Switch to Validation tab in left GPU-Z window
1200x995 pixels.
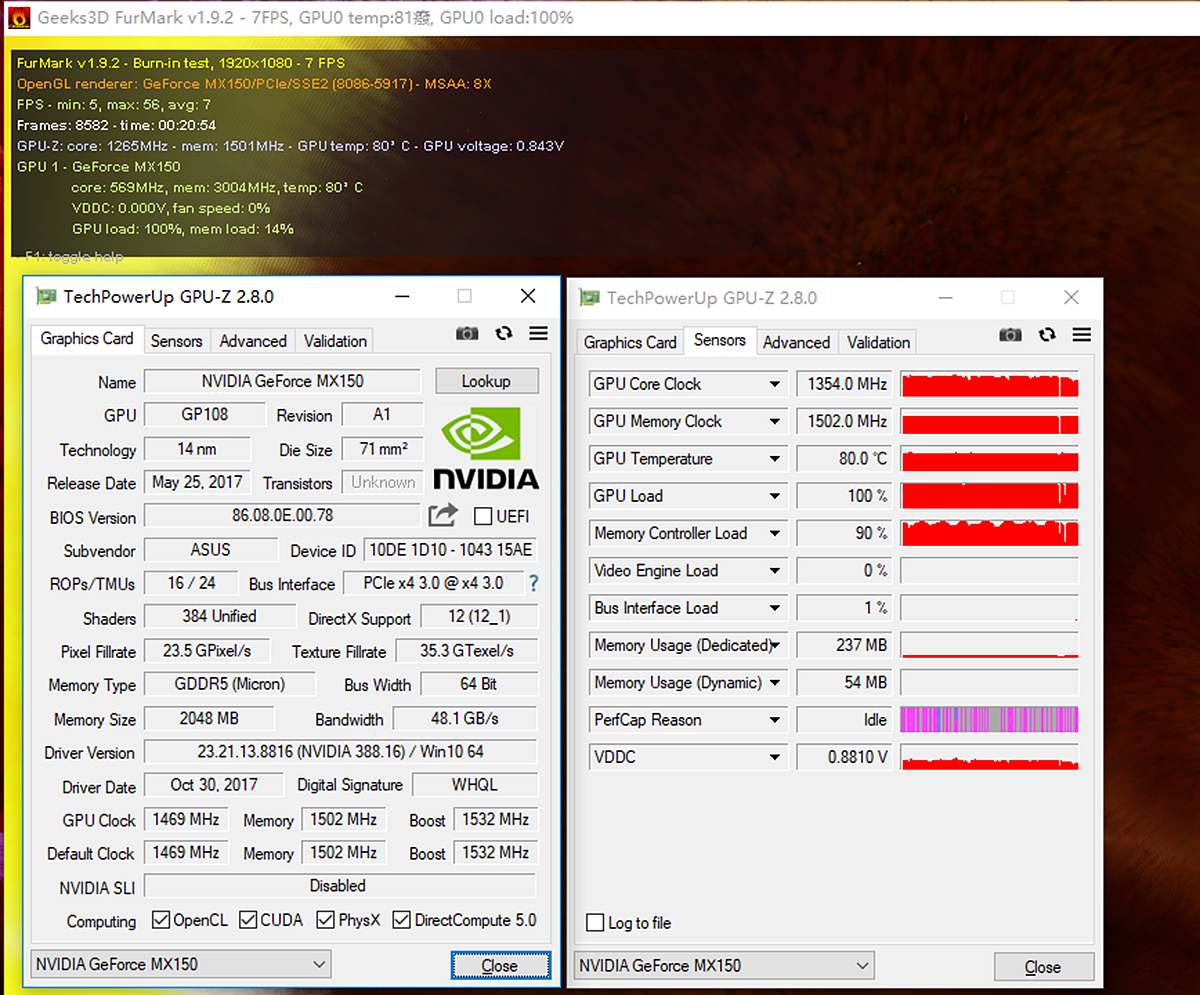(x=335, y=341)
